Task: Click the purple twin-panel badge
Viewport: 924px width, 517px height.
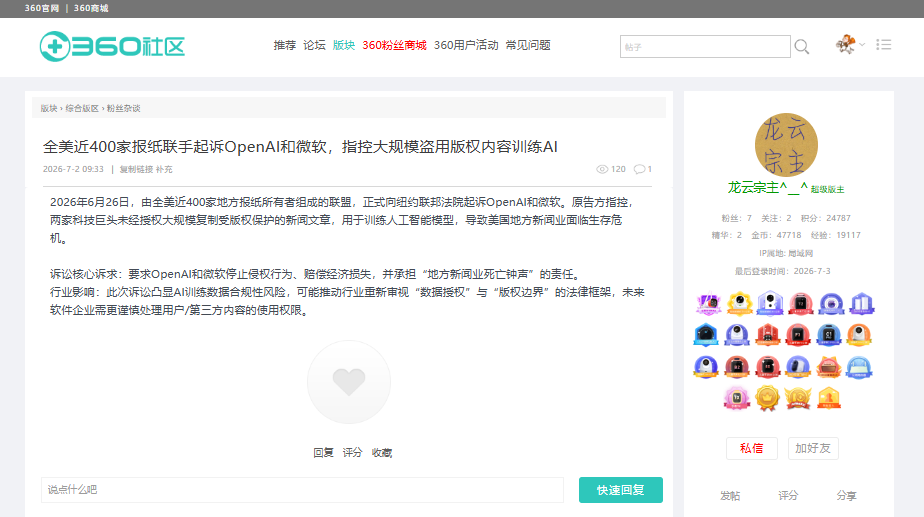Action: pyautogui.click(x=862, y=304)
